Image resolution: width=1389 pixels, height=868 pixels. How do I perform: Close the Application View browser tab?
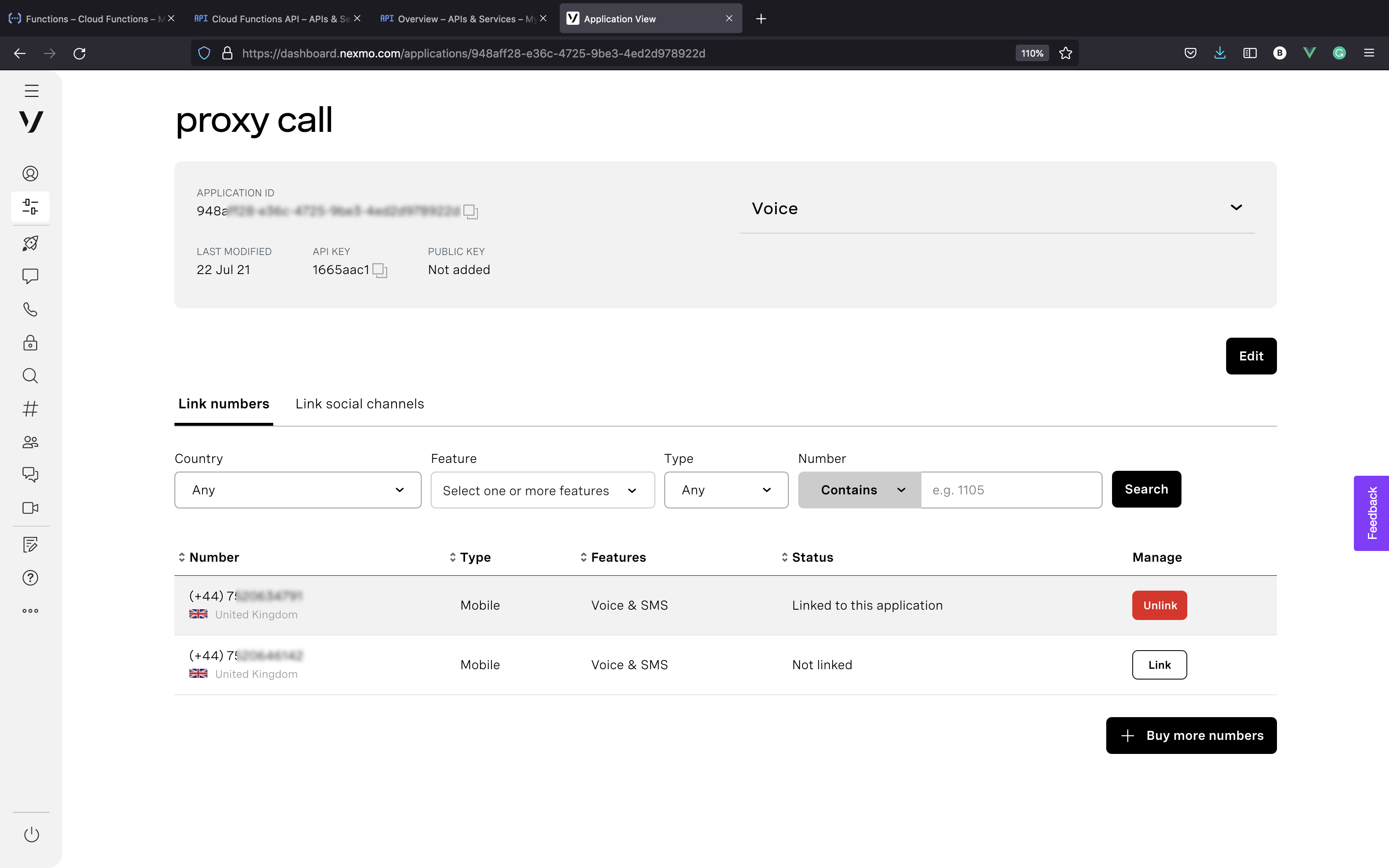point(729,18)
